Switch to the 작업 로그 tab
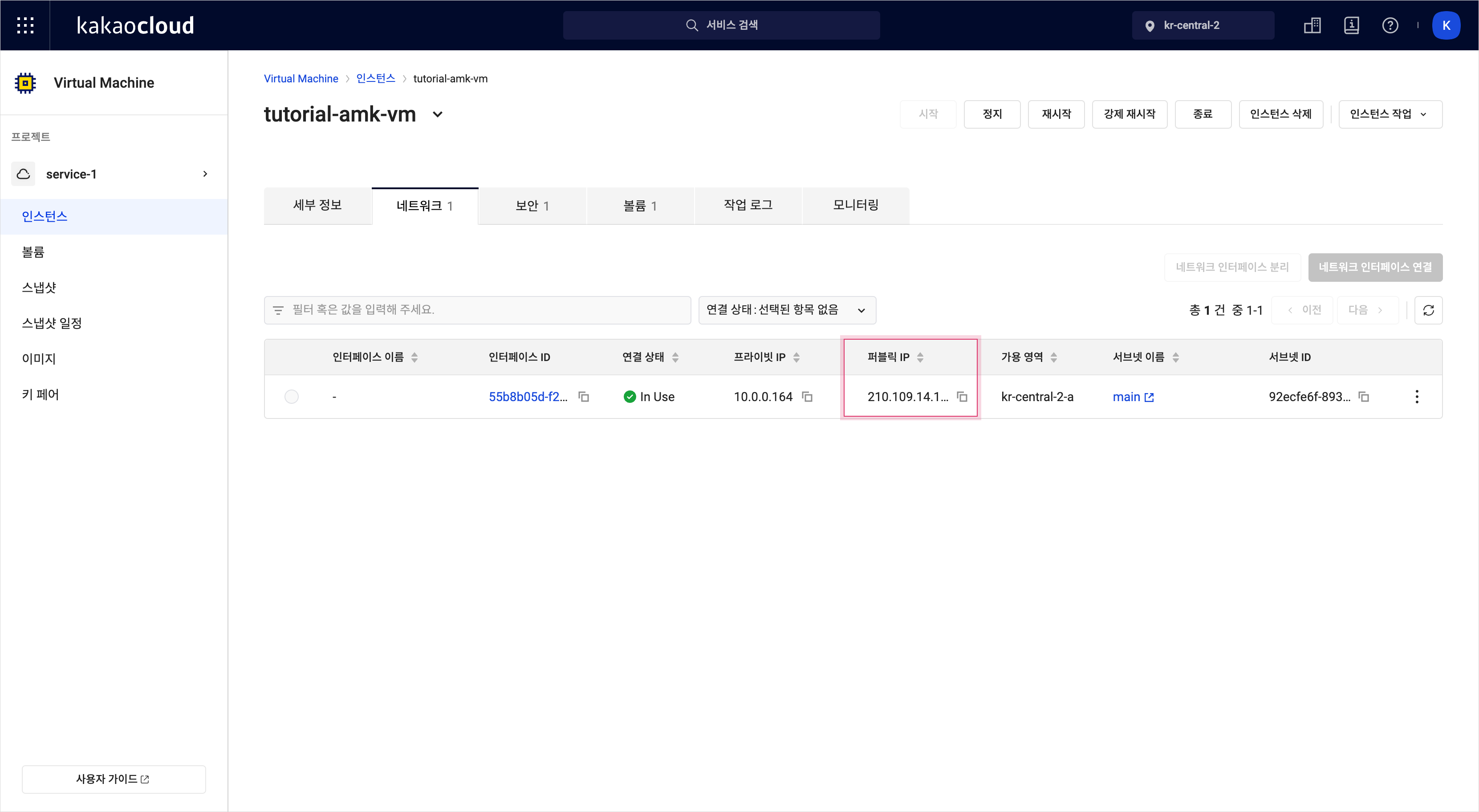1479x812 pixels. [x=748, y=206]
